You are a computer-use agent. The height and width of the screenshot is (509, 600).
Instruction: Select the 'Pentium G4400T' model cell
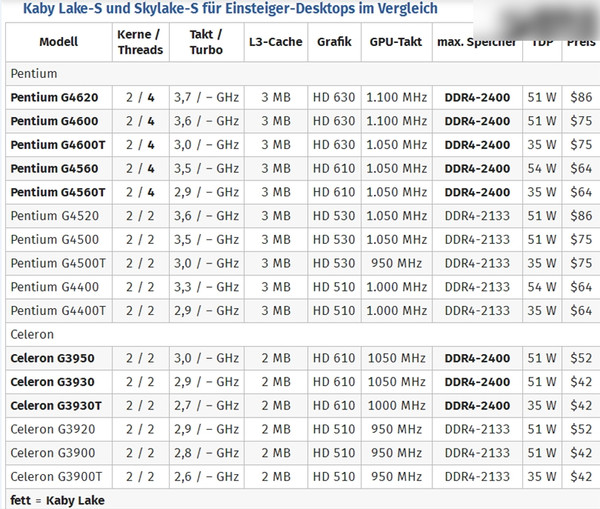[58, 311]
